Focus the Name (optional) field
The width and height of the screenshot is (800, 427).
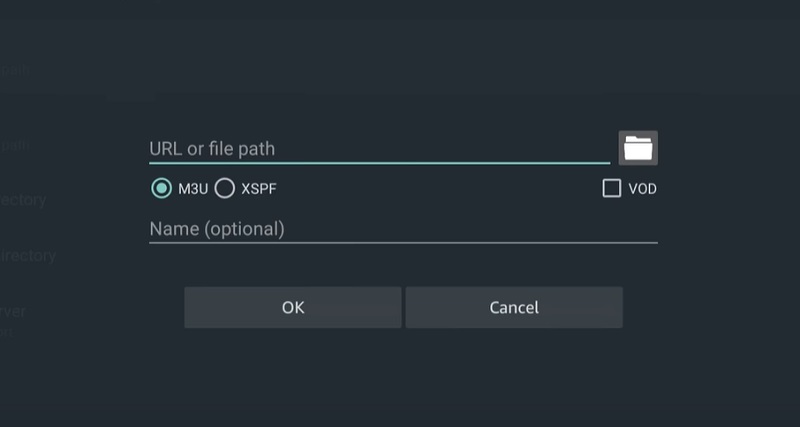(403, 229)
